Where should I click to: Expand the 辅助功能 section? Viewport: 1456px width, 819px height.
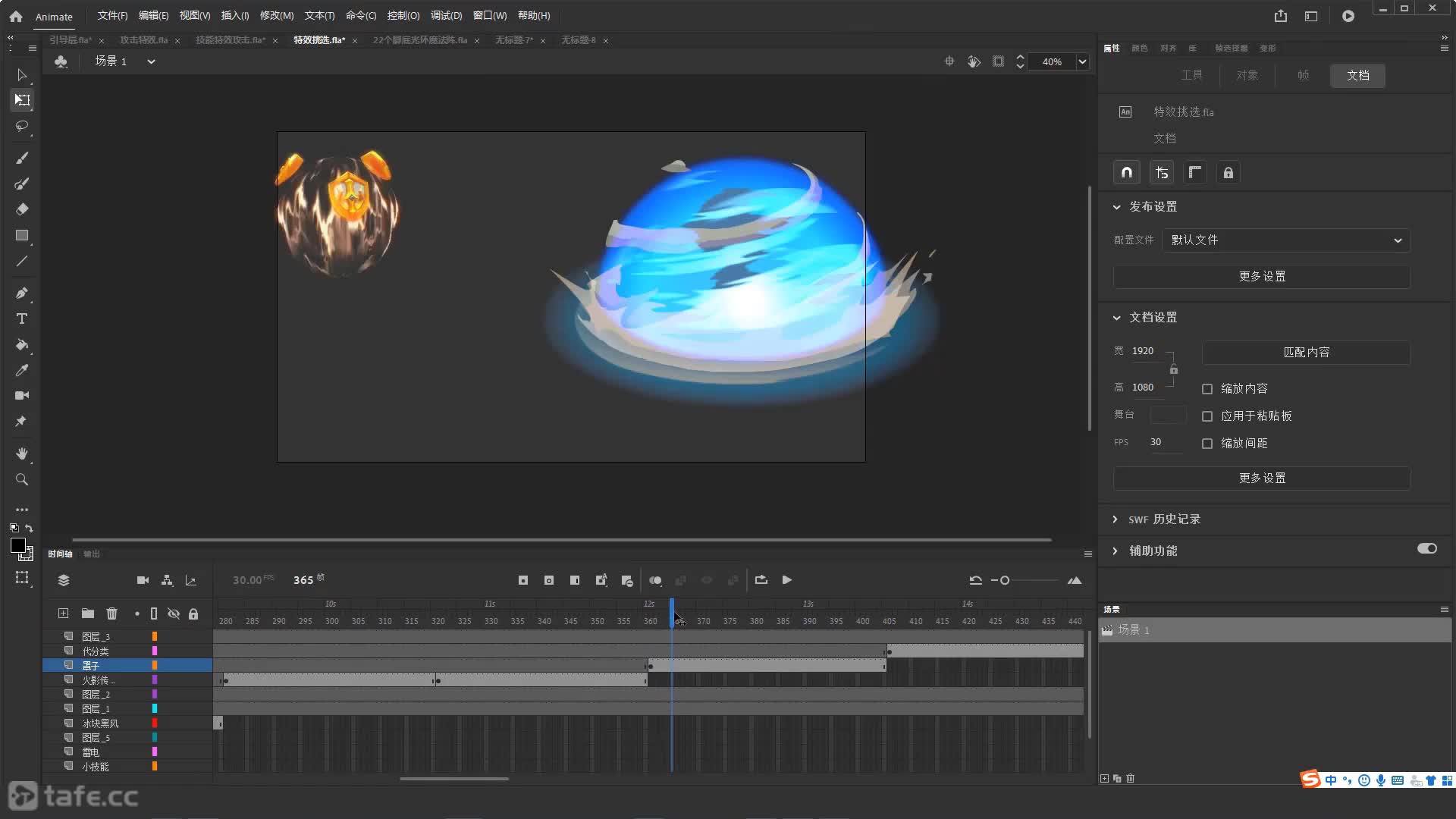[x=1115, y=551]
